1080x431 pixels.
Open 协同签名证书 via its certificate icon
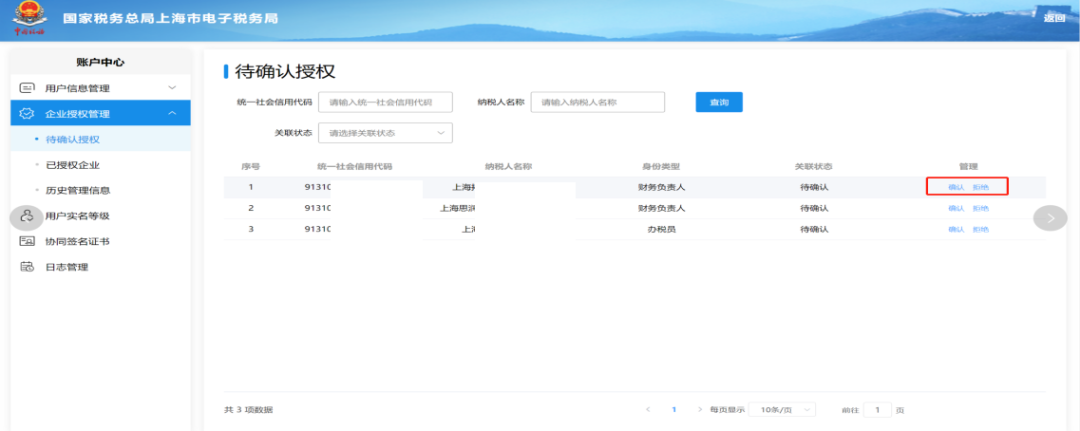27,241
